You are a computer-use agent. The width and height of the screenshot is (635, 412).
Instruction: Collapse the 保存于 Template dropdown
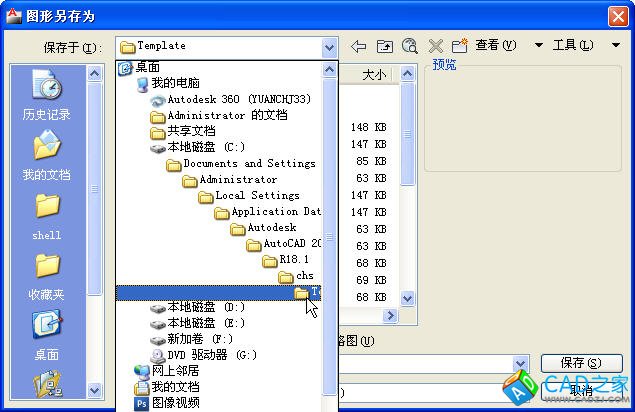(329, 46)
